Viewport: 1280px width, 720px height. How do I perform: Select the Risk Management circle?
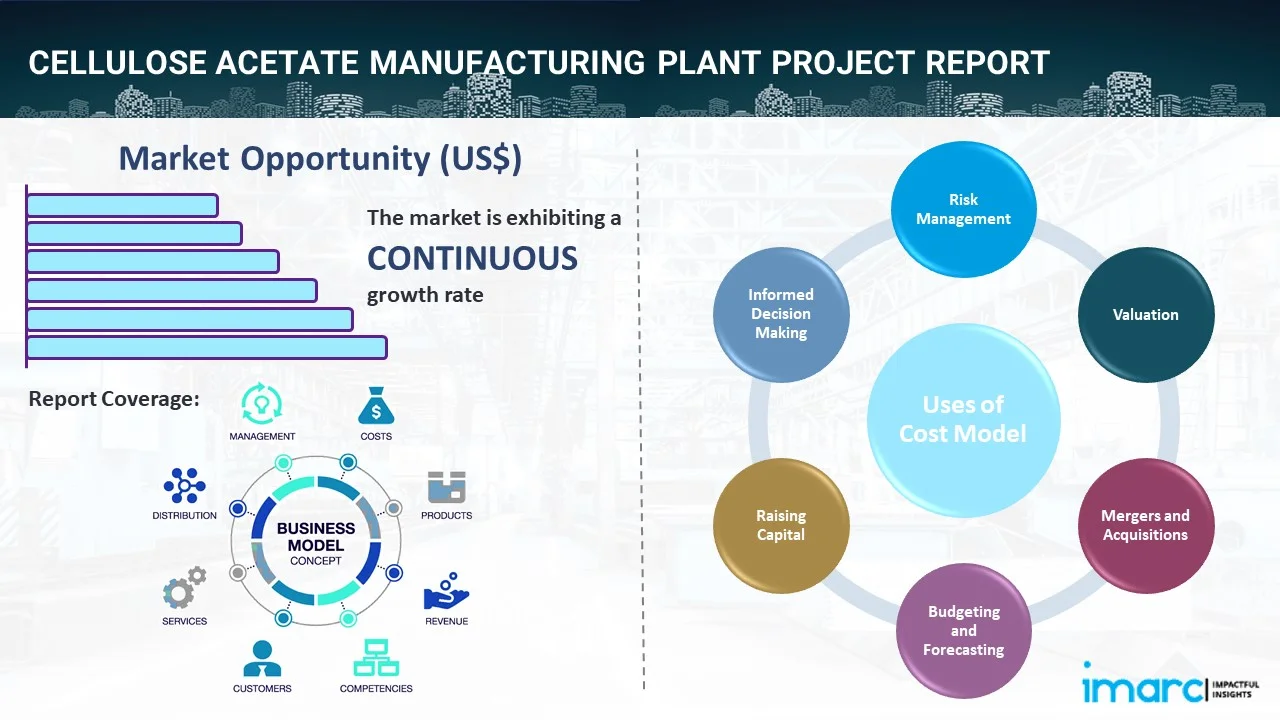click(x=963, y=209)
